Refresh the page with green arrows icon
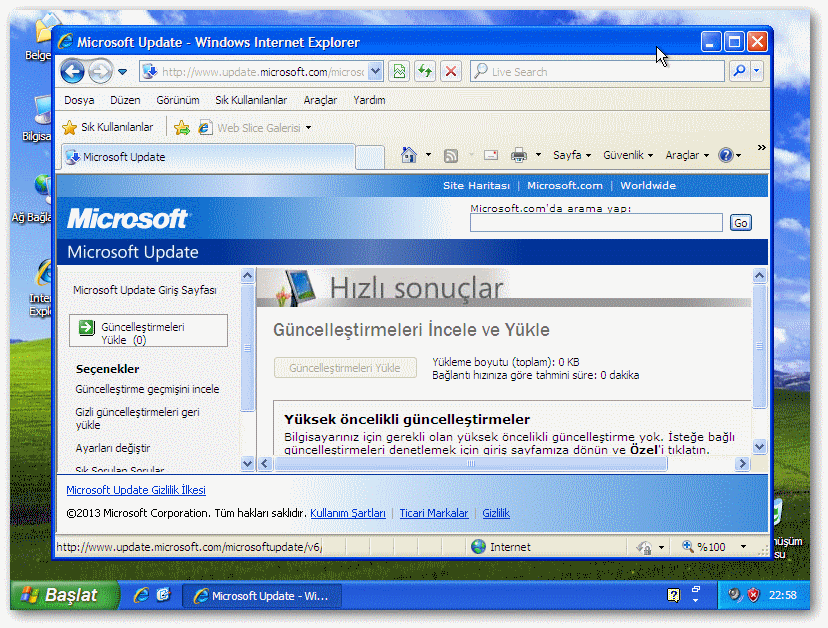The width and height of the screenshot is (828, 628). coord(425,71)
